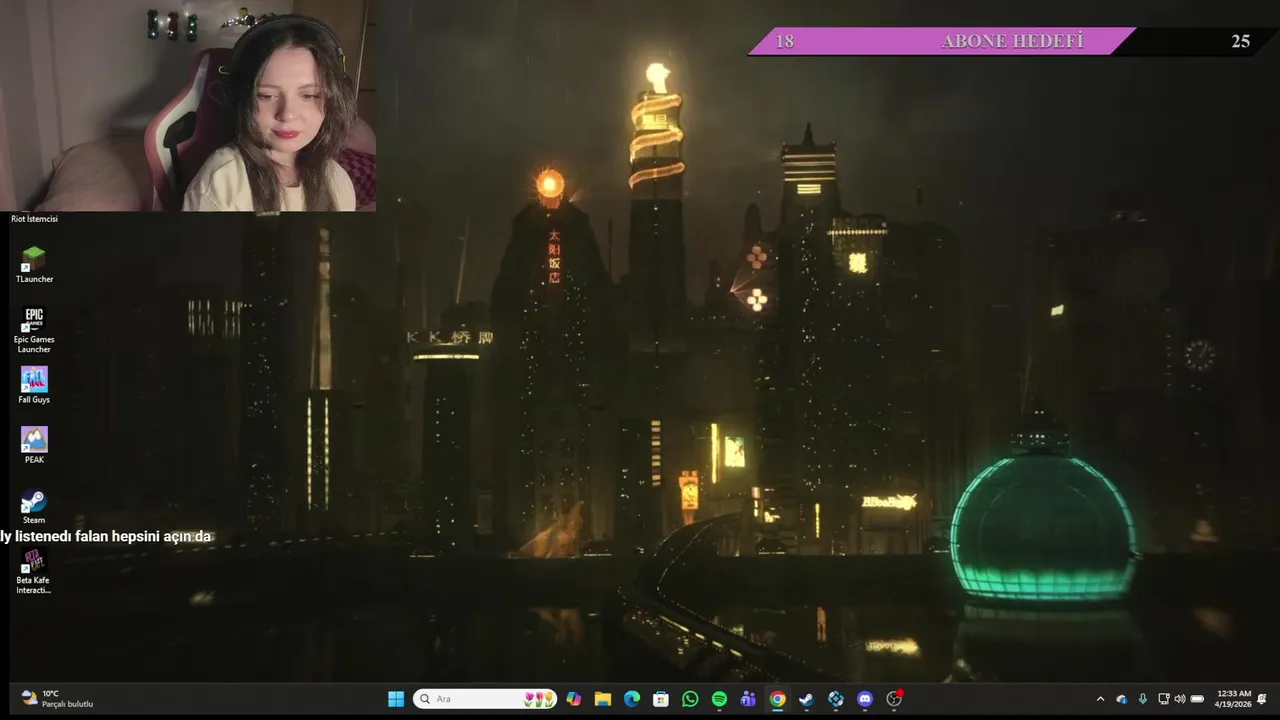Screen dimensions: 1280x720
Task: Open the notification bell in the taskbar
Action: coord(1262,699)
